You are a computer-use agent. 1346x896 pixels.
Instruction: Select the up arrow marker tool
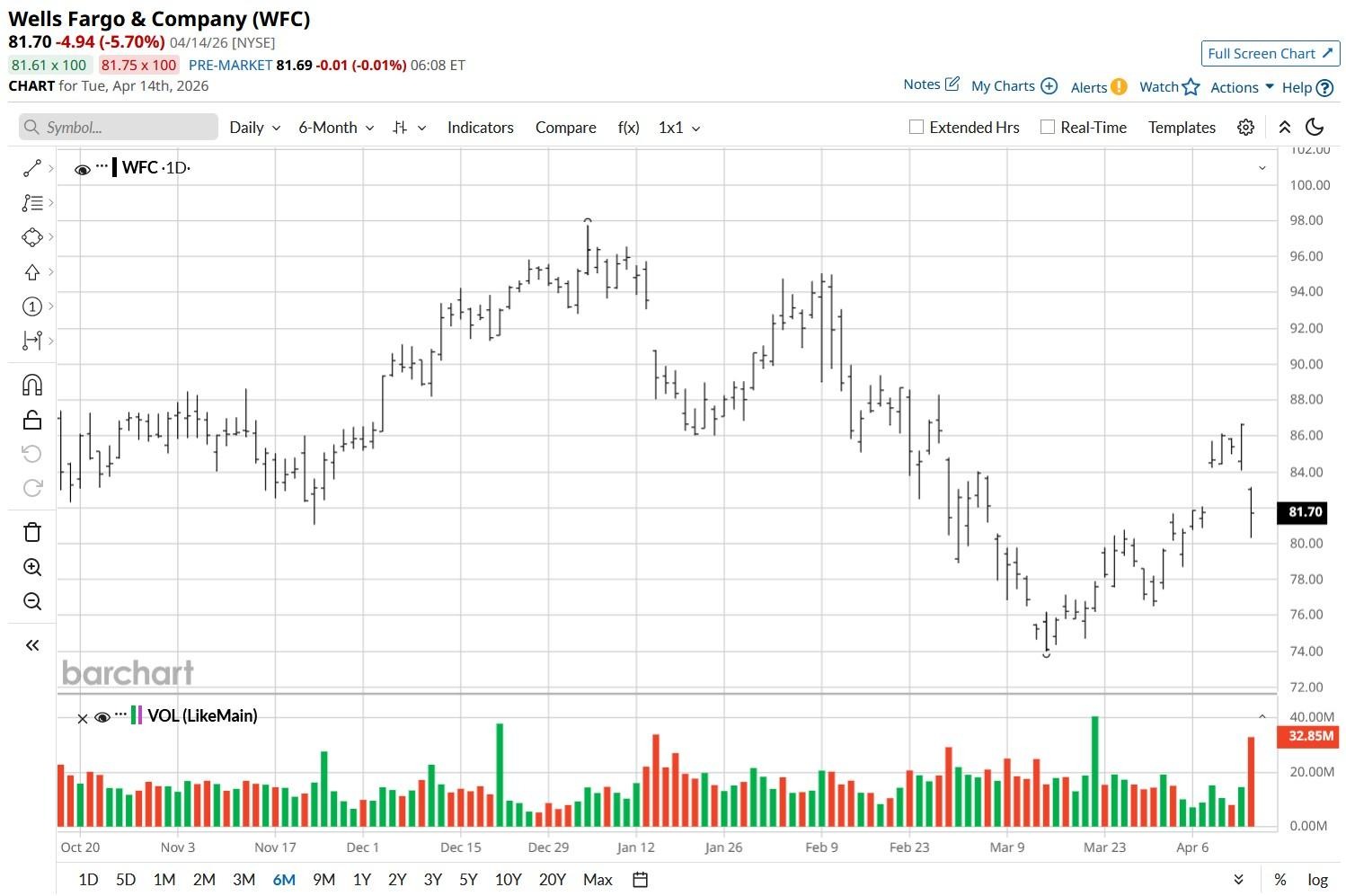click(32, 271)
